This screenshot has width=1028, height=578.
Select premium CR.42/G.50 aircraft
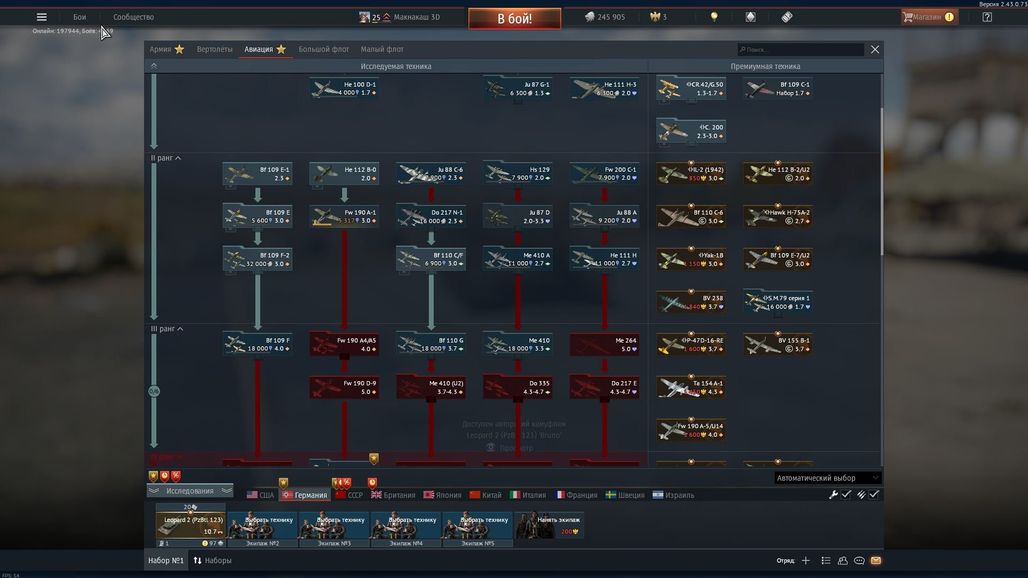click(x=691, y=88)
